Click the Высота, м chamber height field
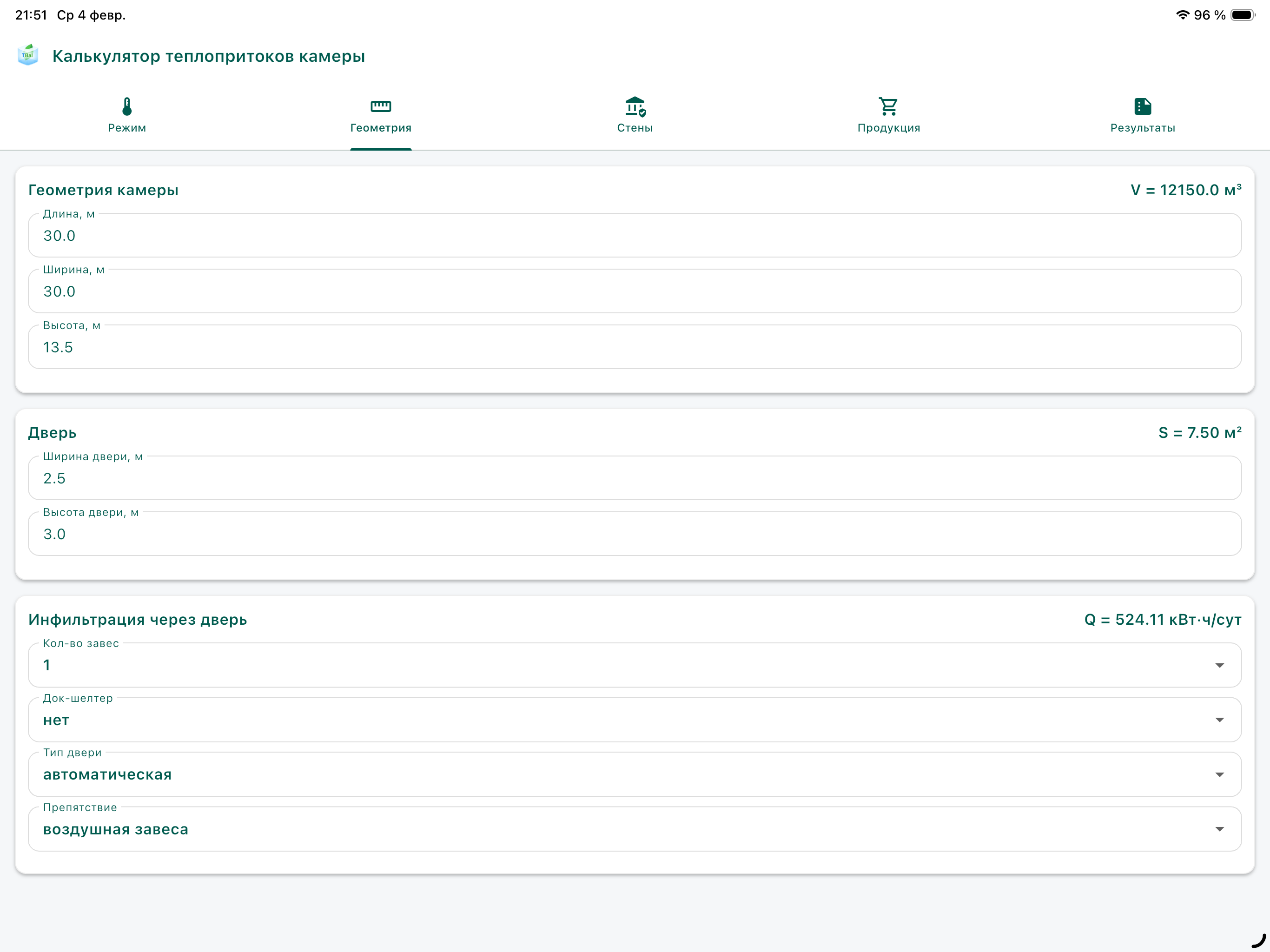 click(635, 346)
